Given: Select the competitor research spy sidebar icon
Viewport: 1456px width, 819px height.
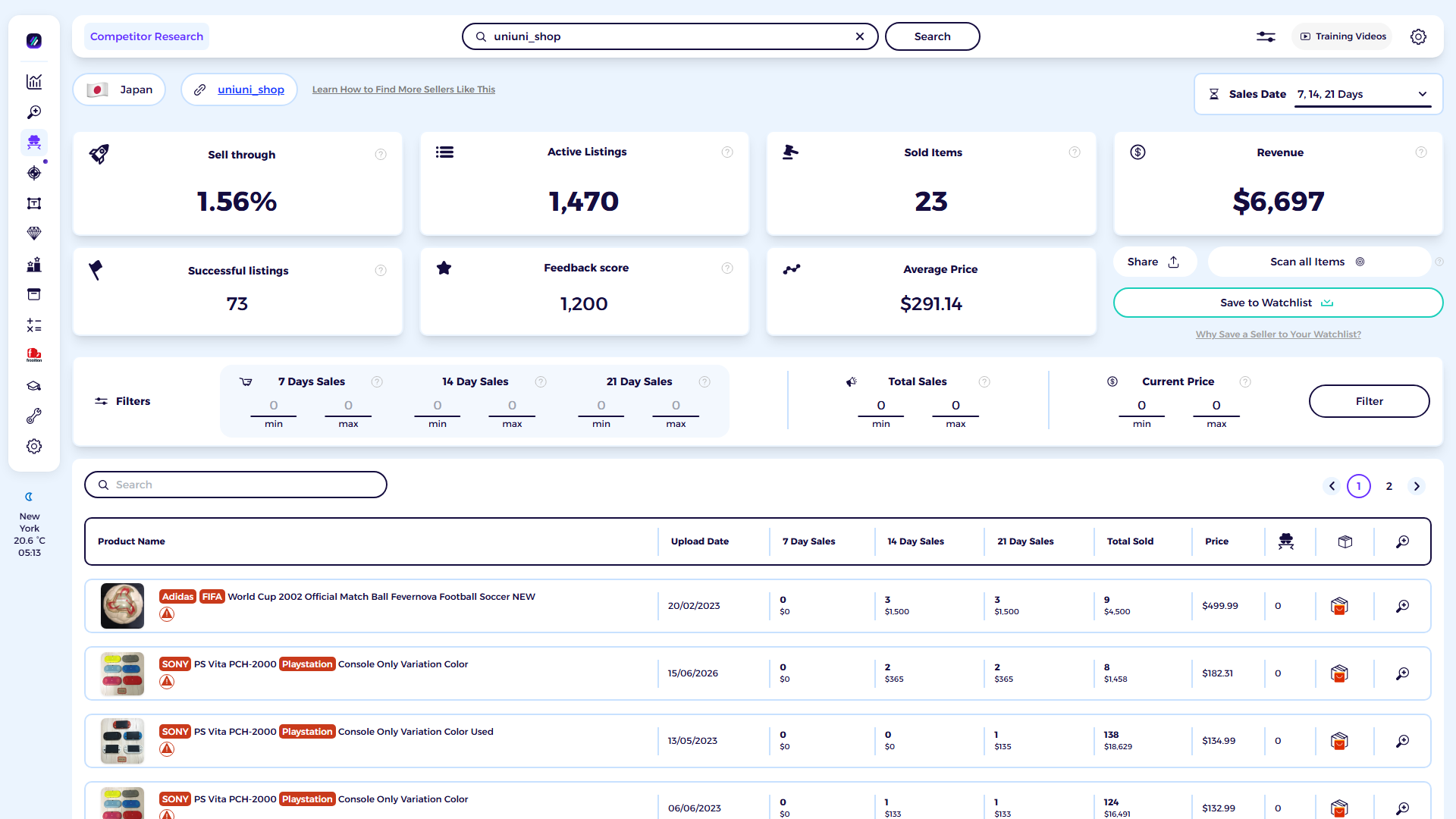Looking at the screenshot, I should [34, 142].
